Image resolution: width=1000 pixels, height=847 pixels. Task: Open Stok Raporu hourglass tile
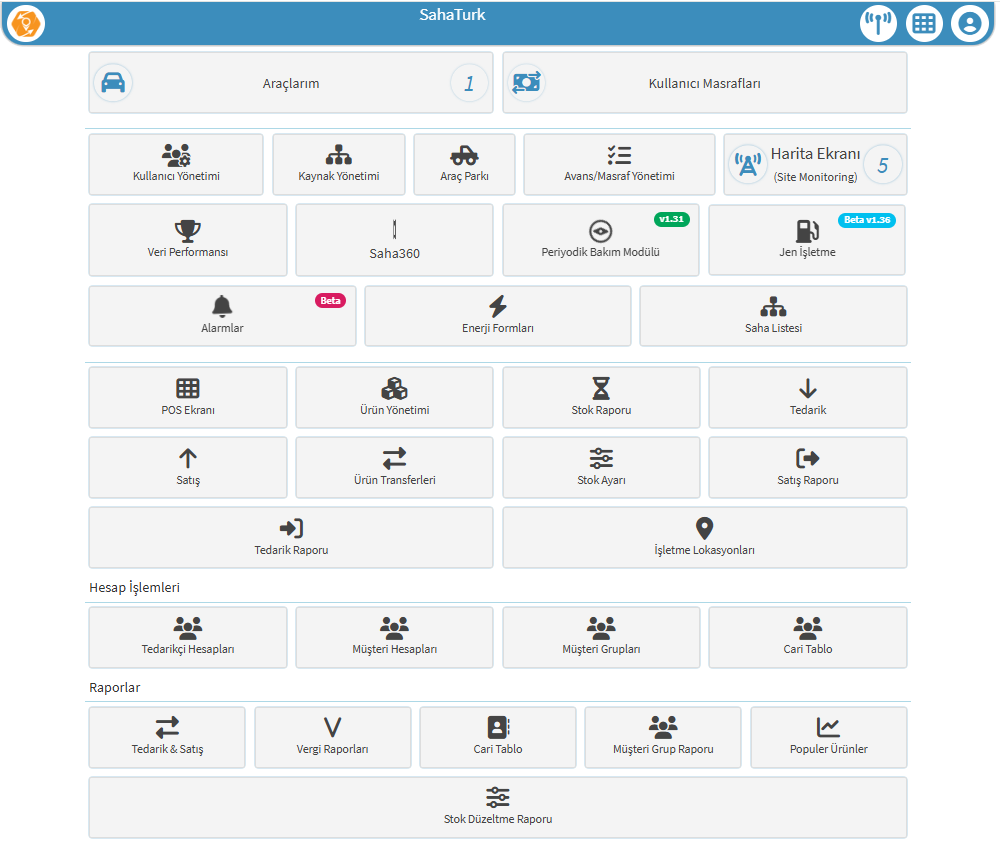(600, 397)
